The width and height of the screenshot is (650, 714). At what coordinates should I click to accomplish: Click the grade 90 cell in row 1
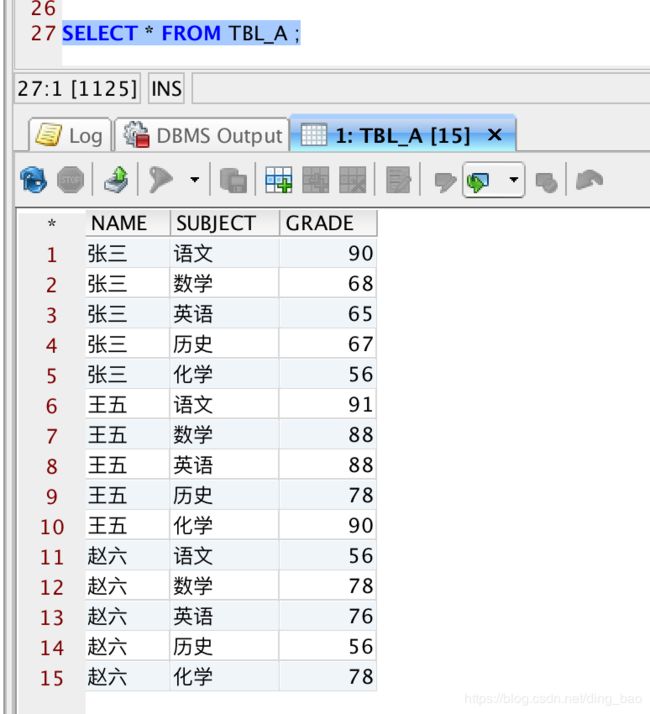pyautogui.click(x=328, y=253)
